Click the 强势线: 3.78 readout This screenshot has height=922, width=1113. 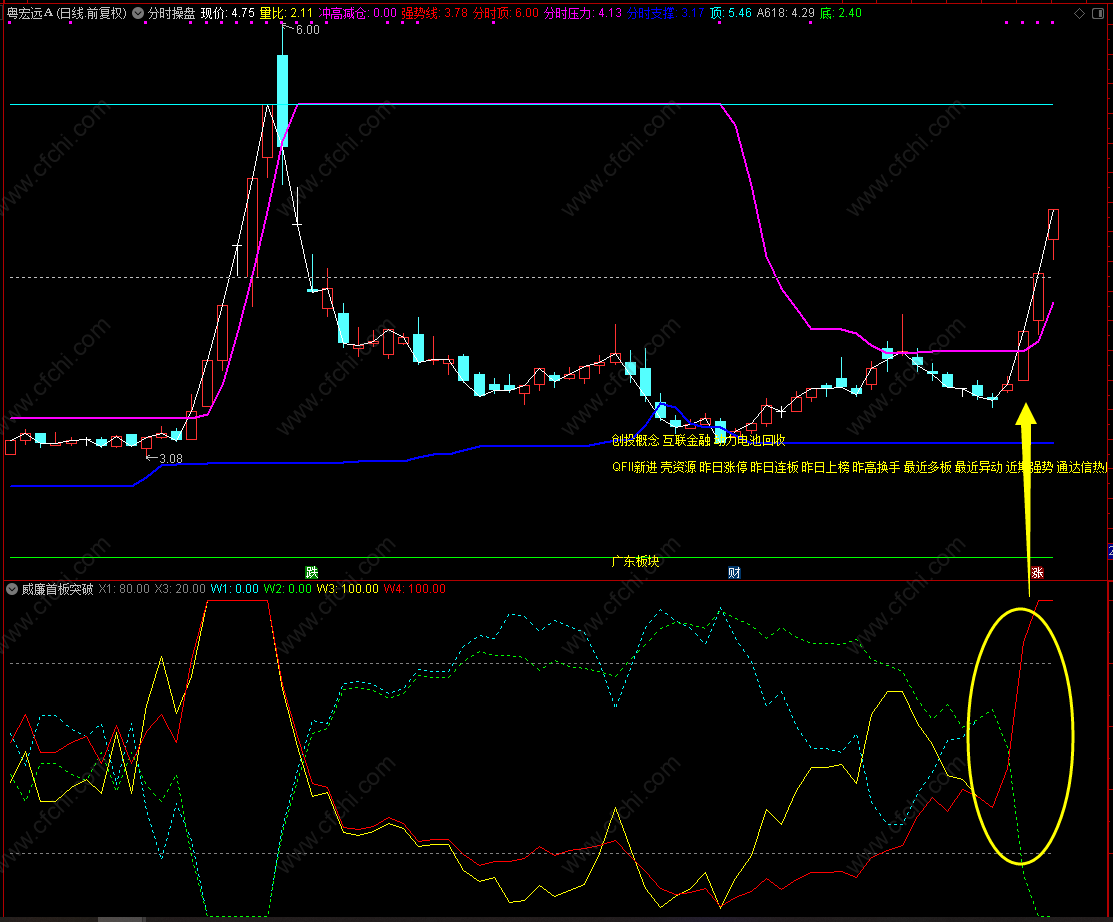[434, 13]
